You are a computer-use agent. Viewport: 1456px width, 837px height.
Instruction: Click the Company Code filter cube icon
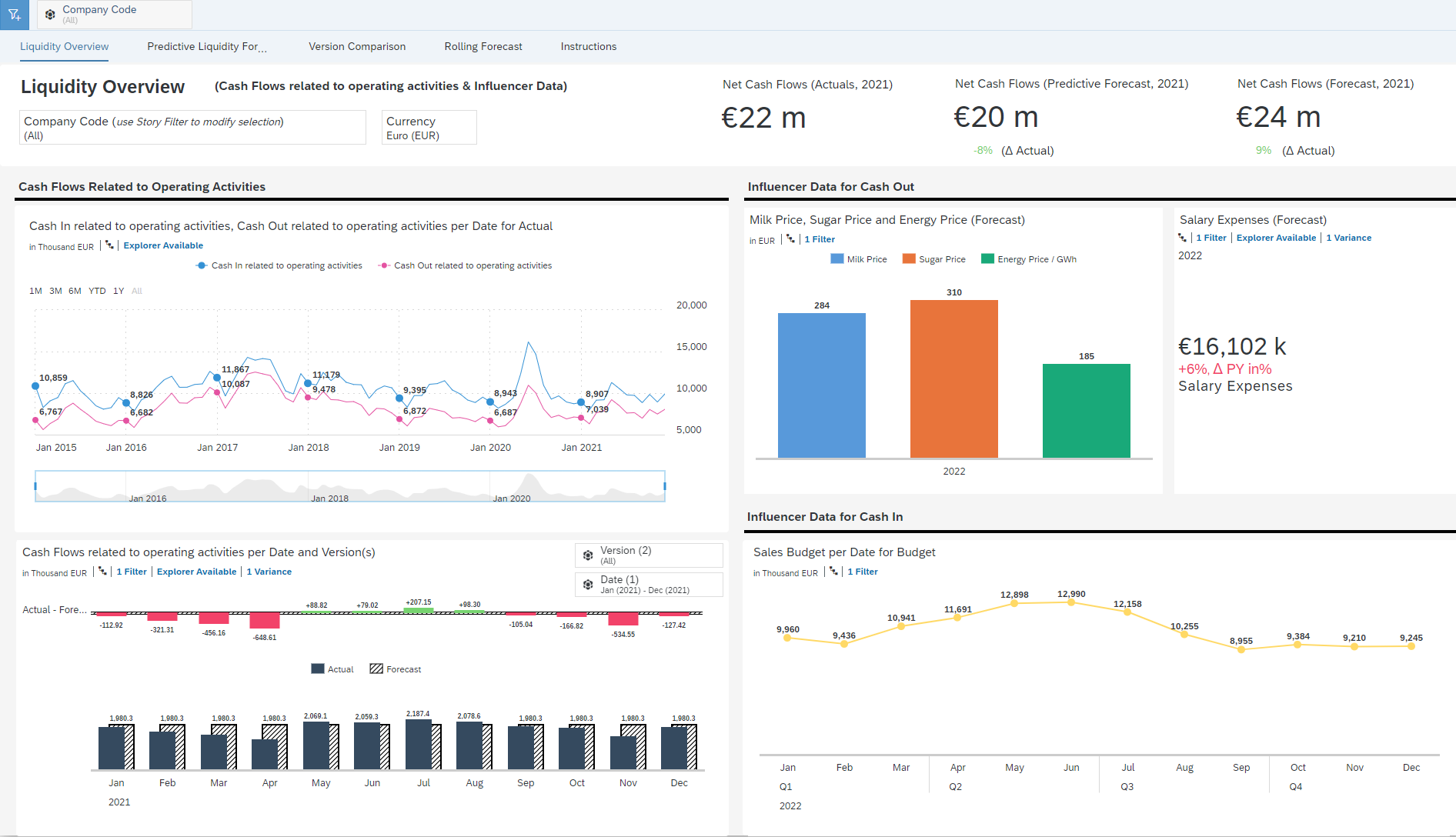pos(50,15)
